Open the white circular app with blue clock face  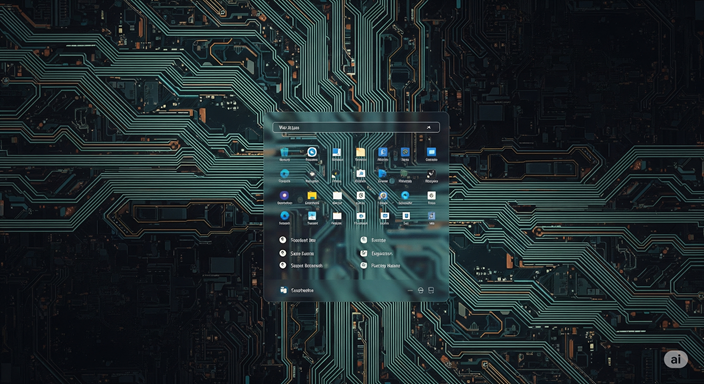pos(312,152)
